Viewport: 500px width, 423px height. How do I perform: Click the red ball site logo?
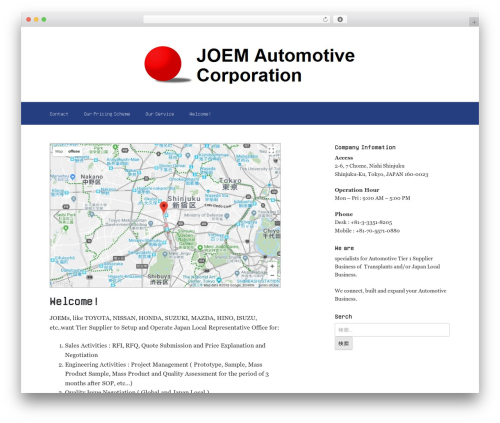tap(163, 64)
